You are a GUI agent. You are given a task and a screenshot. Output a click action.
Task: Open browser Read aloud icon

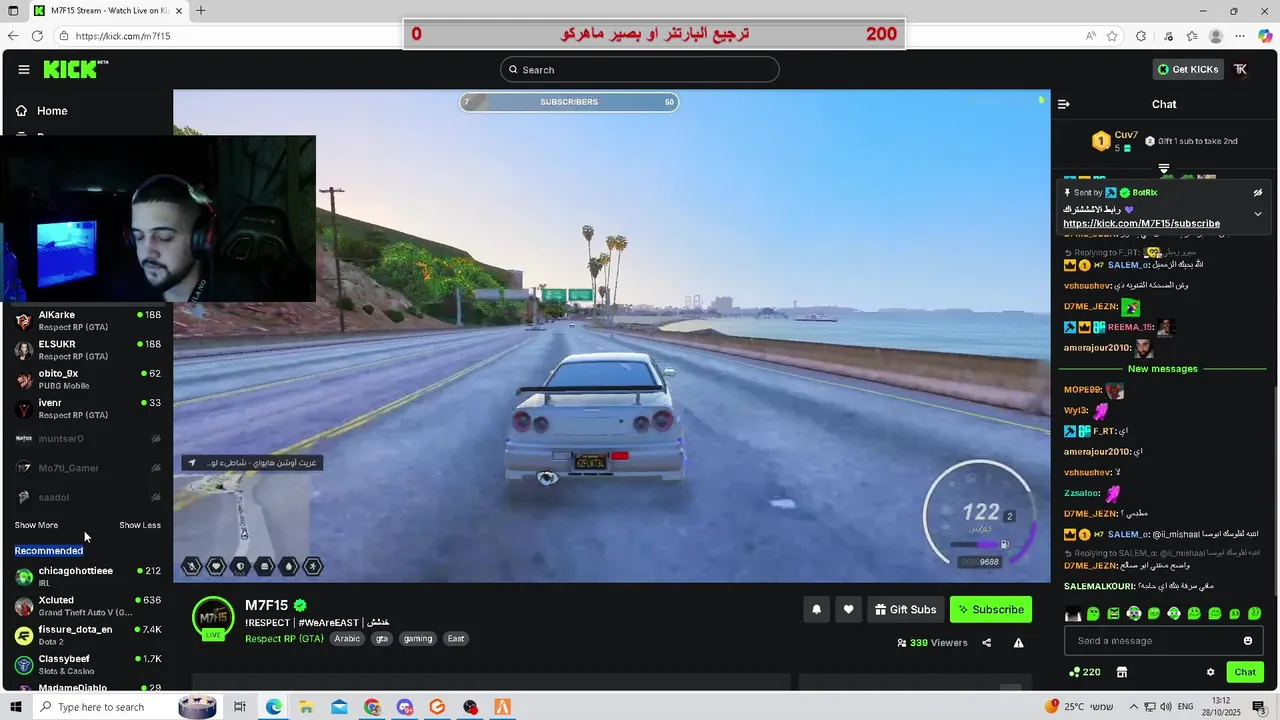pyautogui.click(x=1091, y=36)
